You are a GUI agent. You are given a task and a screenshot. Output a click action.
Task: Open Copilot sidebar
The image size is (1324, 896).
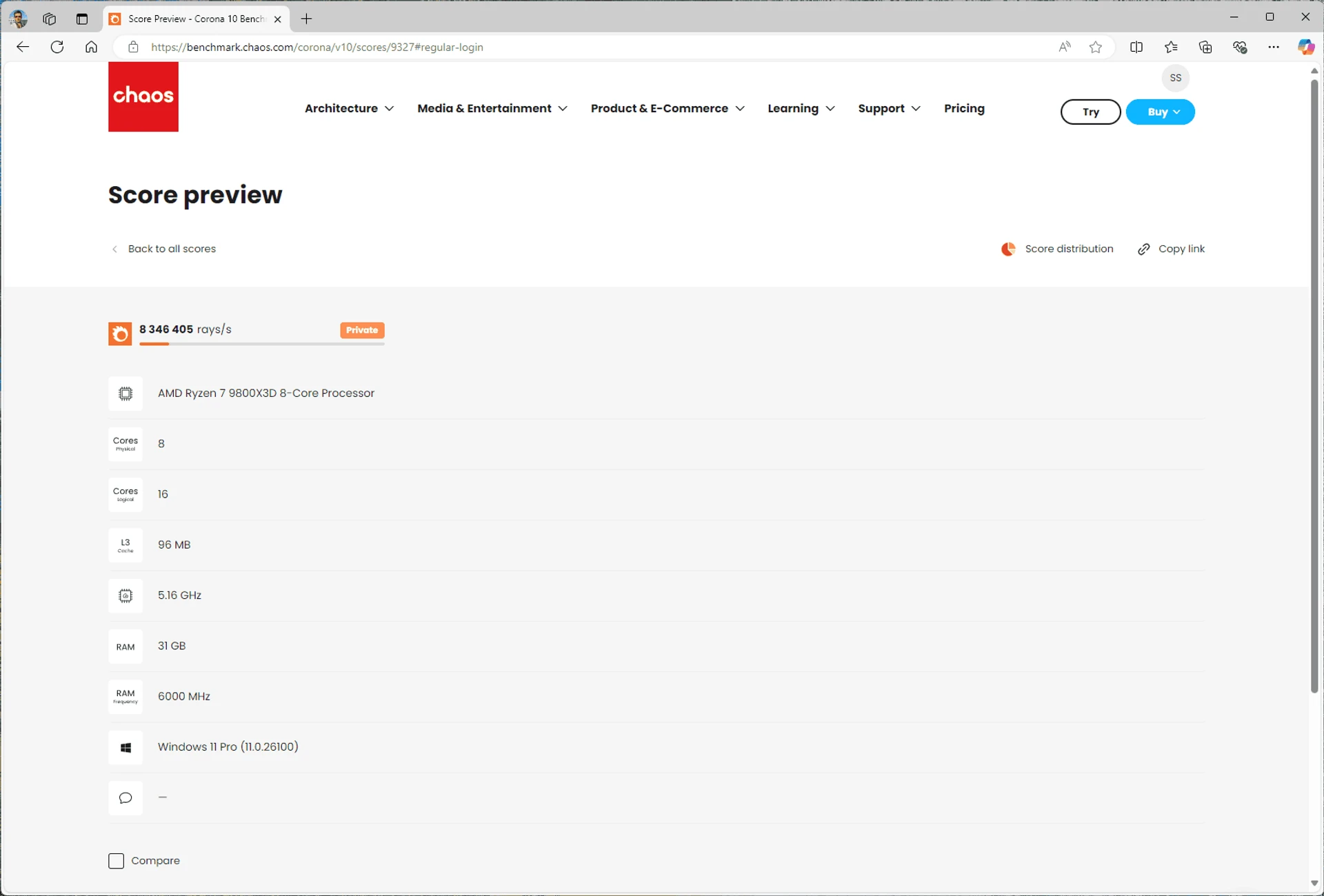[1306, 47]
